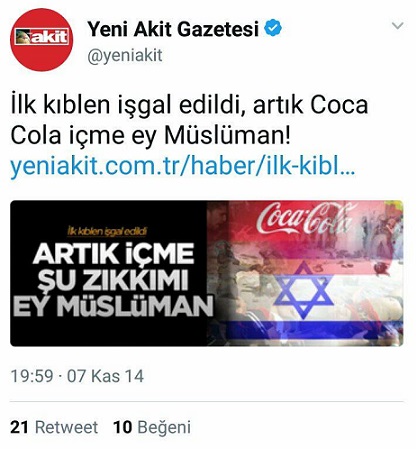Open the Yeni Akit Gazetesi profile name

coord(173,29)
